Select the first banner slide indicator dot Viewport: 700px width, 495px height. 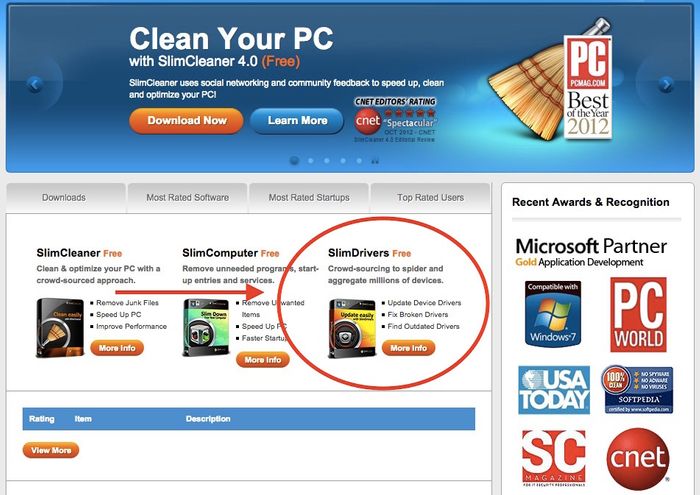pos(294,160)
